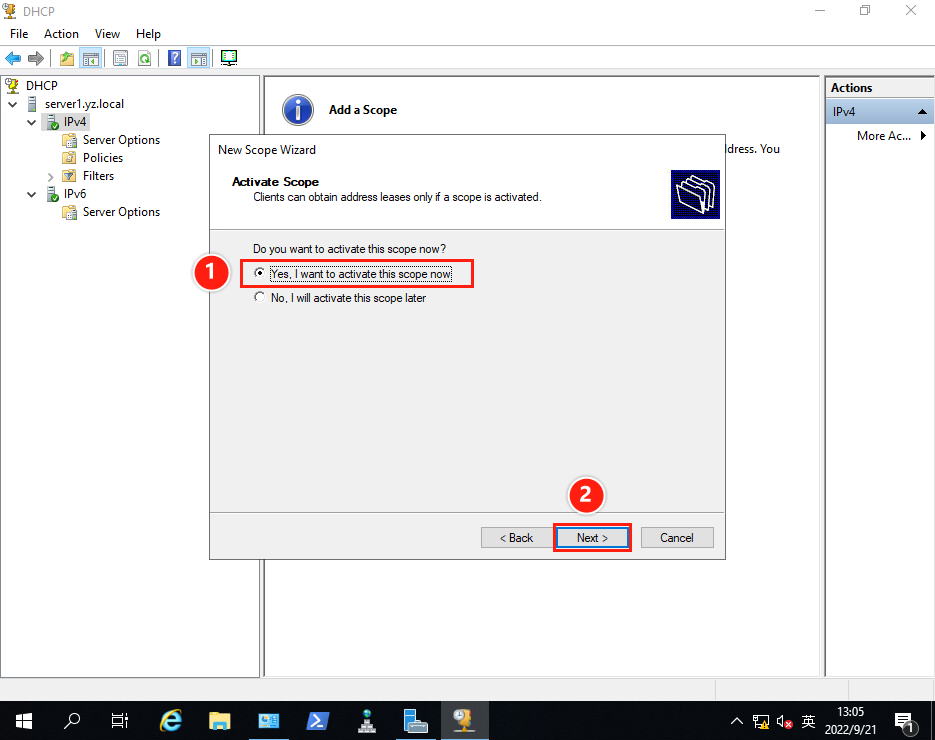Open the Action menu
Viewport: 935px width, 740px height.
[61, 34]
